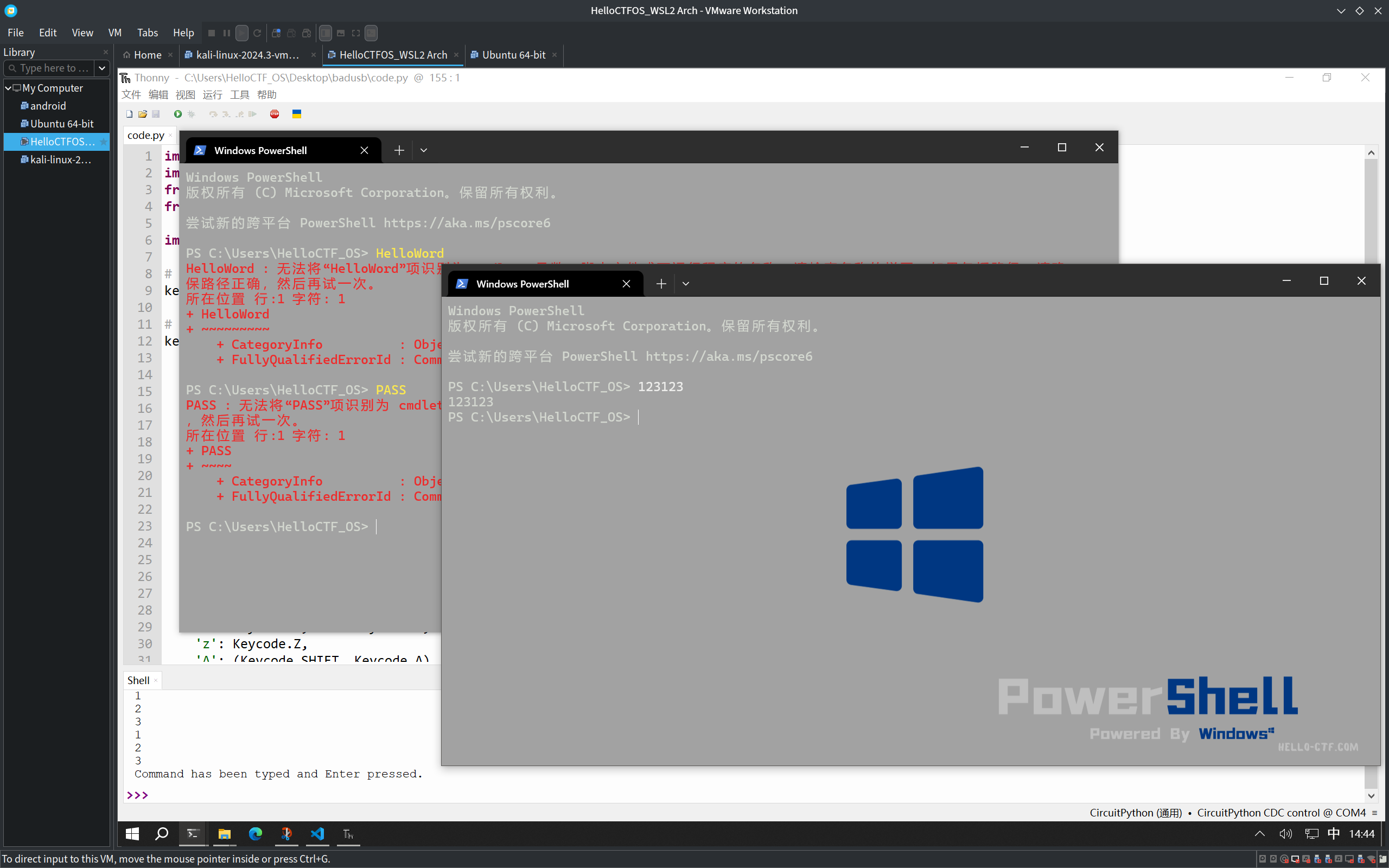Click the Ukraine flag icon in Thonny
This screenshot has height=868, width=1389.
point(297,114)
